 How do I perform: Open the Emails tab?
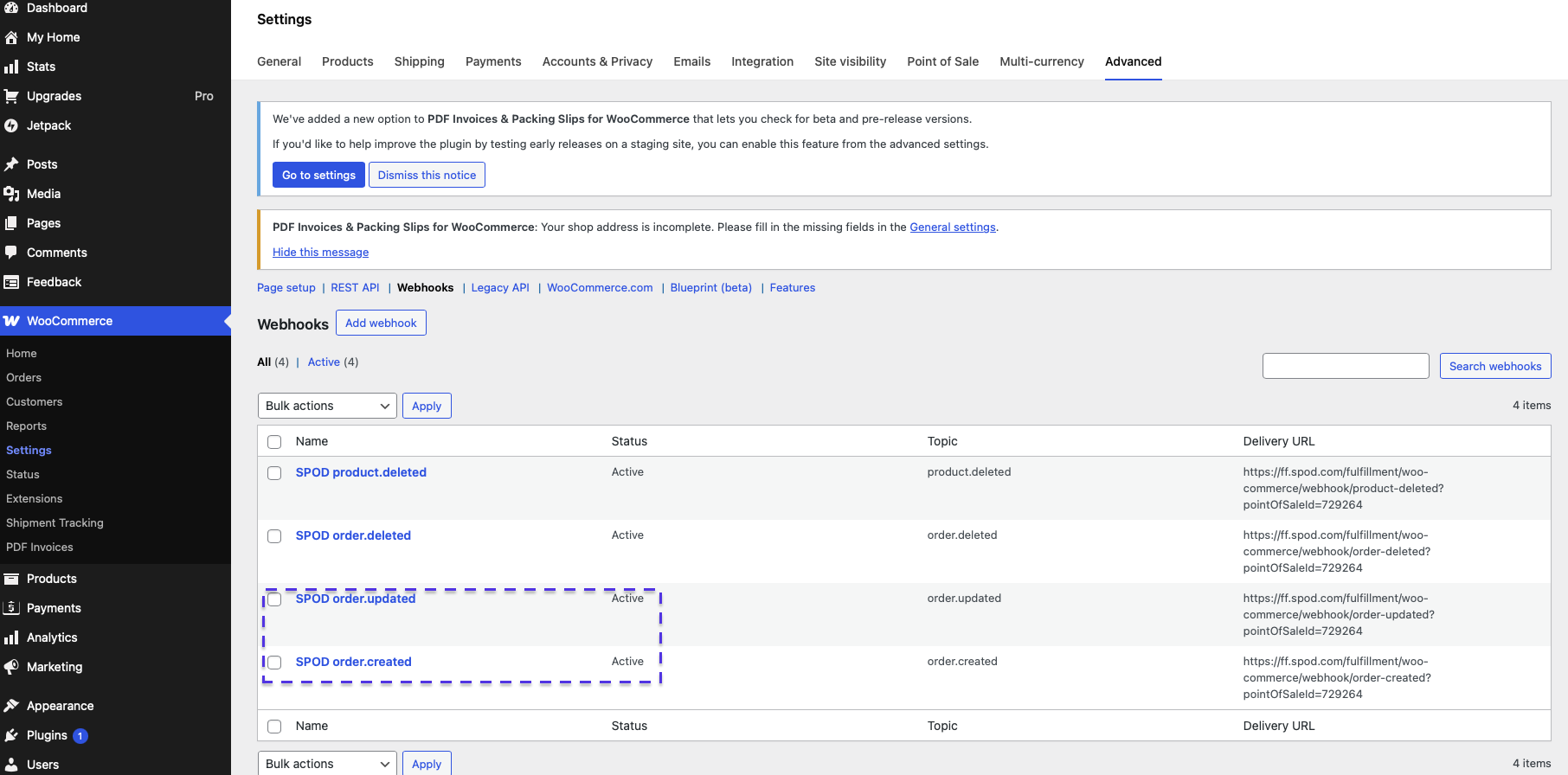pyautogui.click(x=691, y=61)
